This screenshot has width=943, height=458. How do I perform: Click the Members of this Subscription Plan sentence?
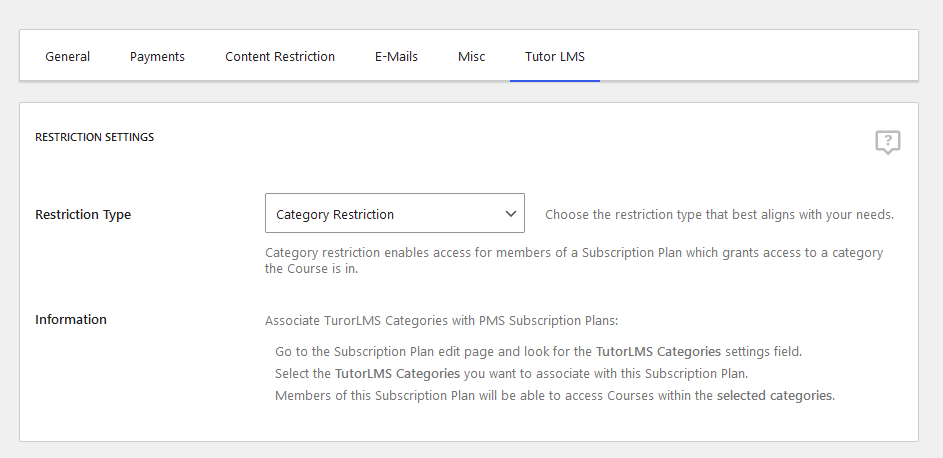(x=554, y=396)
